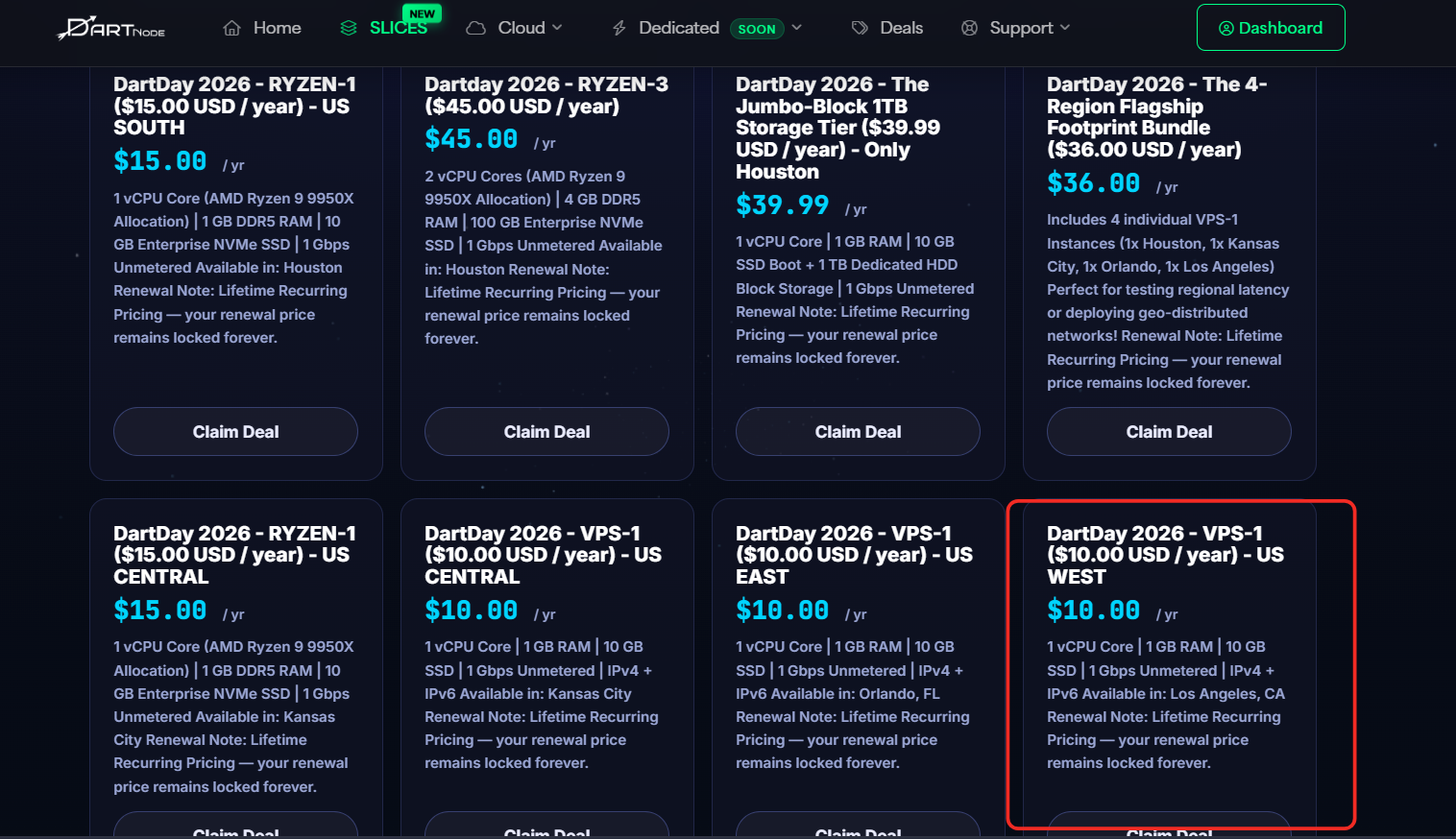1456x839 pixels.
Task: Claim Deal for RYZEN-3 $45.00 plan
Action: 546,432
